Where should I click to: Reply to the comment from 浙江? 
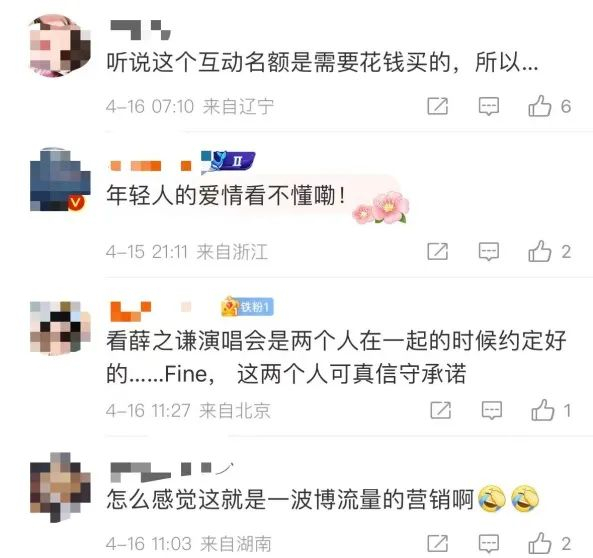489,252
